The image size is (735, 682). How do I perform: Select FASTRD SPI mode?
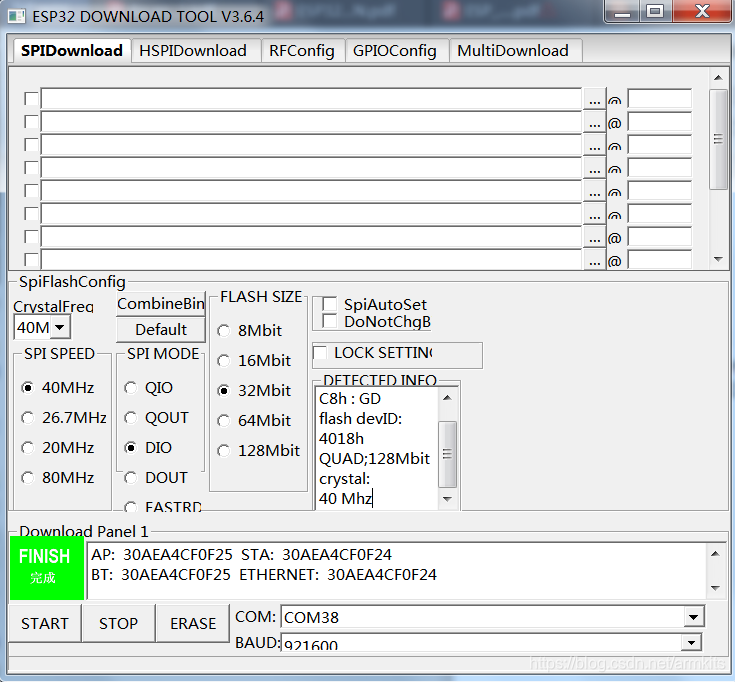click(130, 507)
